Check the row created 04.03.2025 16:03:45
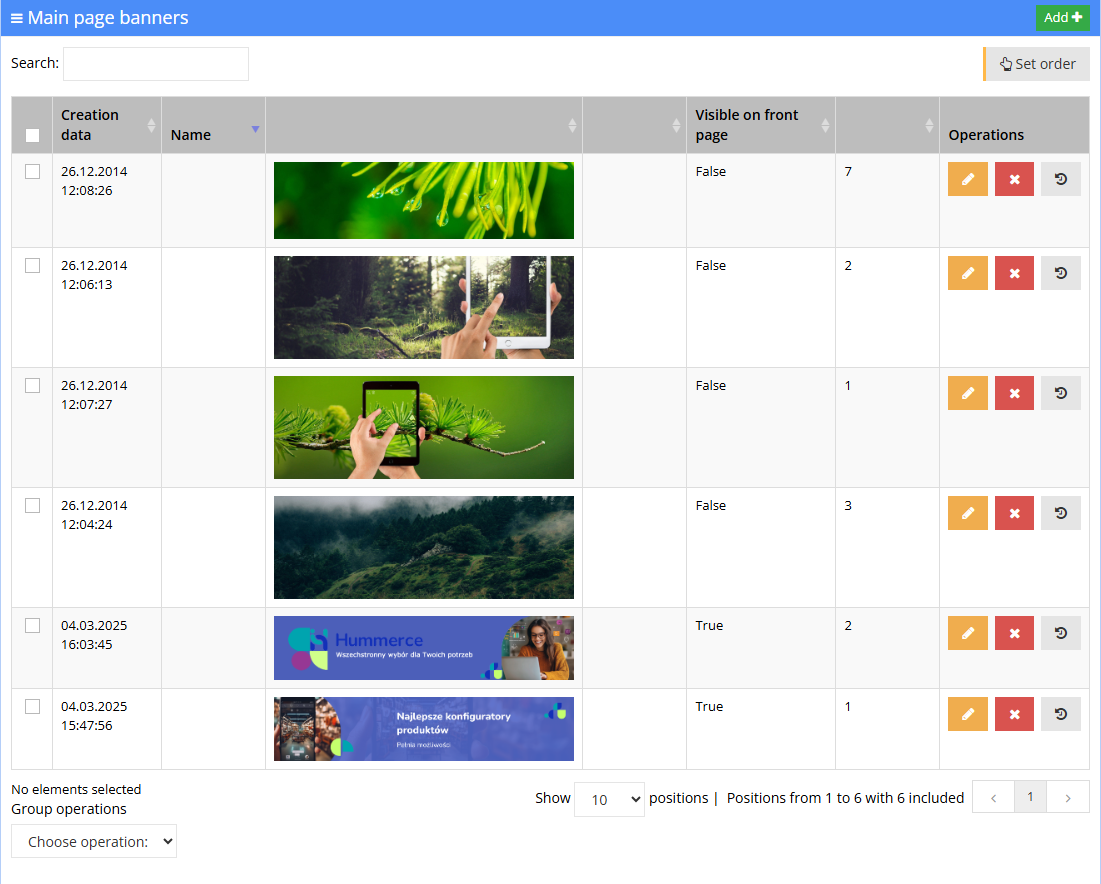 (x=32, y=626)
